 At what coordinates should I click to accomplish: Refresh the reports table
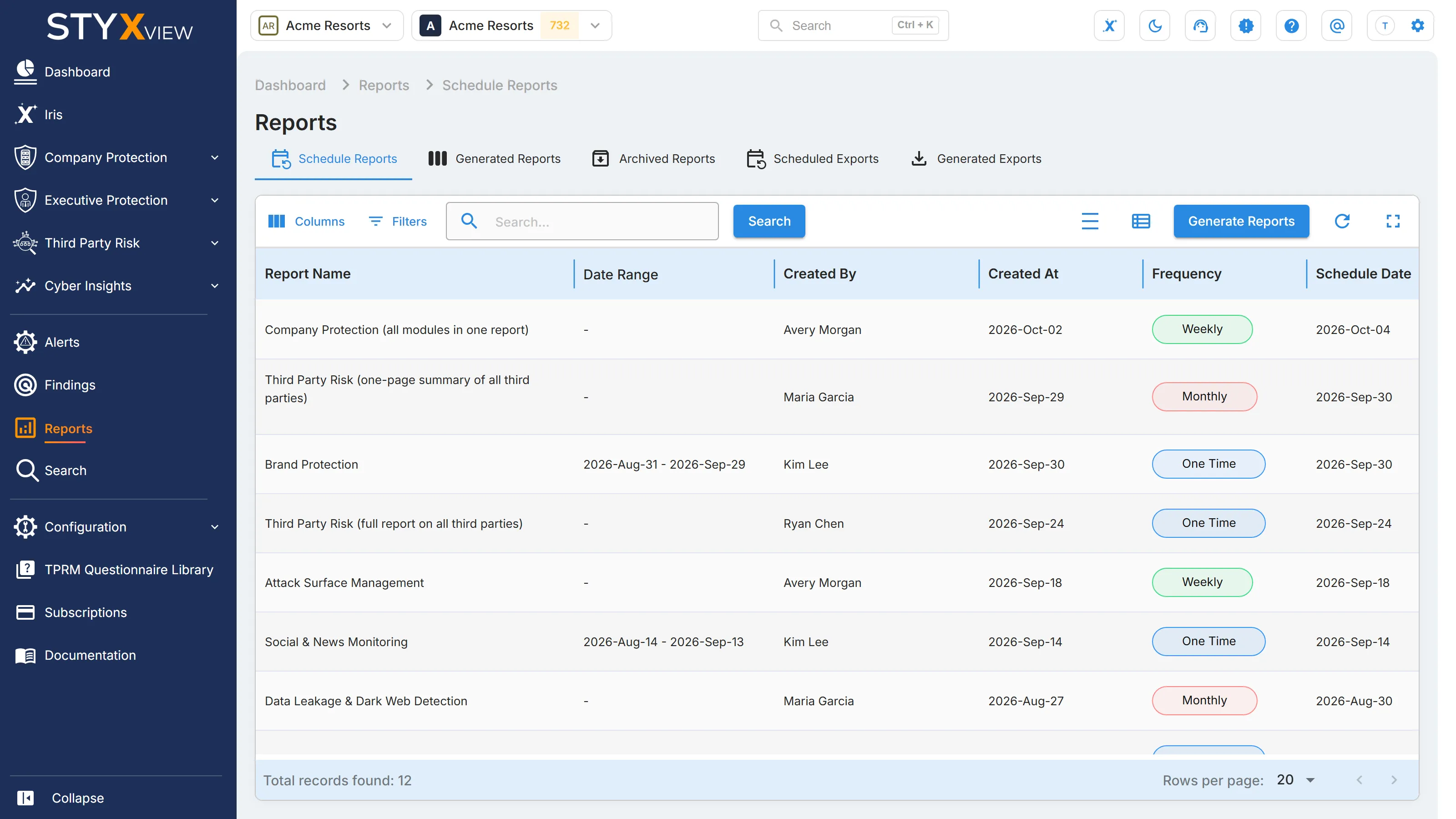(1342, 221)
